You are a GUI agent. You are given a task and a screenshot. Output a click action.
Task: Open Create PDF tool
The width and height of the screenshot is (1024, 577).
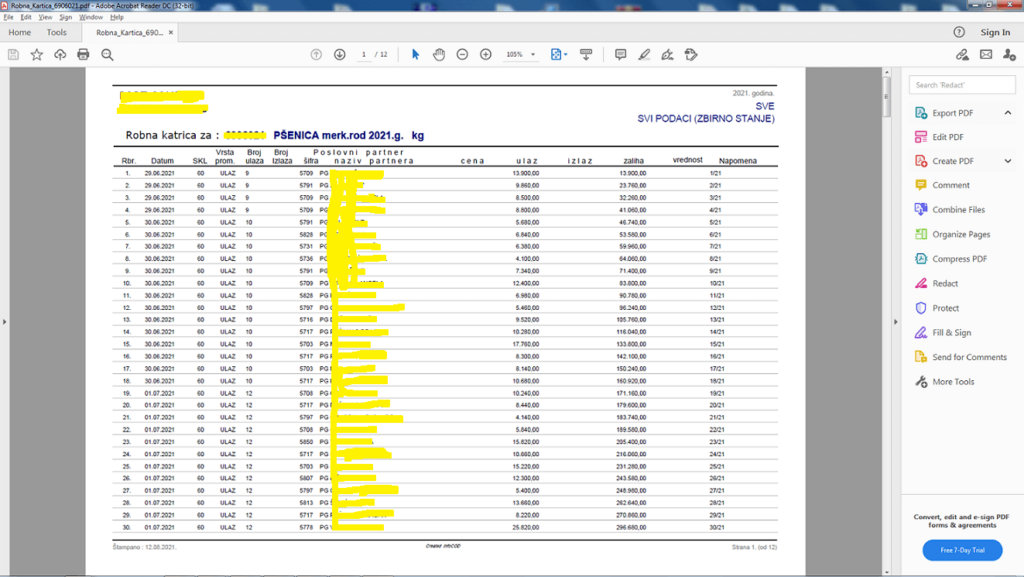[952, 161]
